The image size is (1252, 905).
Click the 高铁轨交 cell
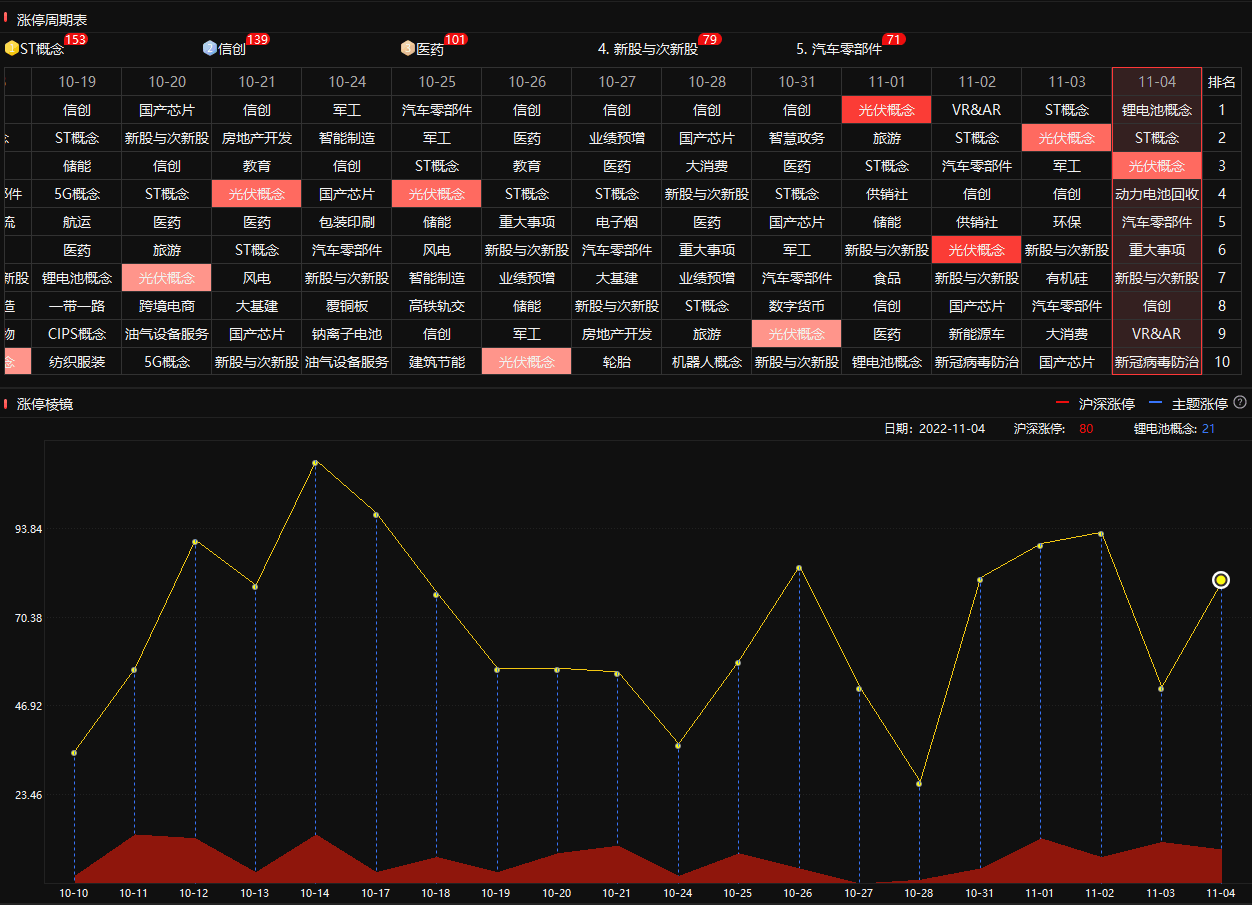(x=437, y=306)
